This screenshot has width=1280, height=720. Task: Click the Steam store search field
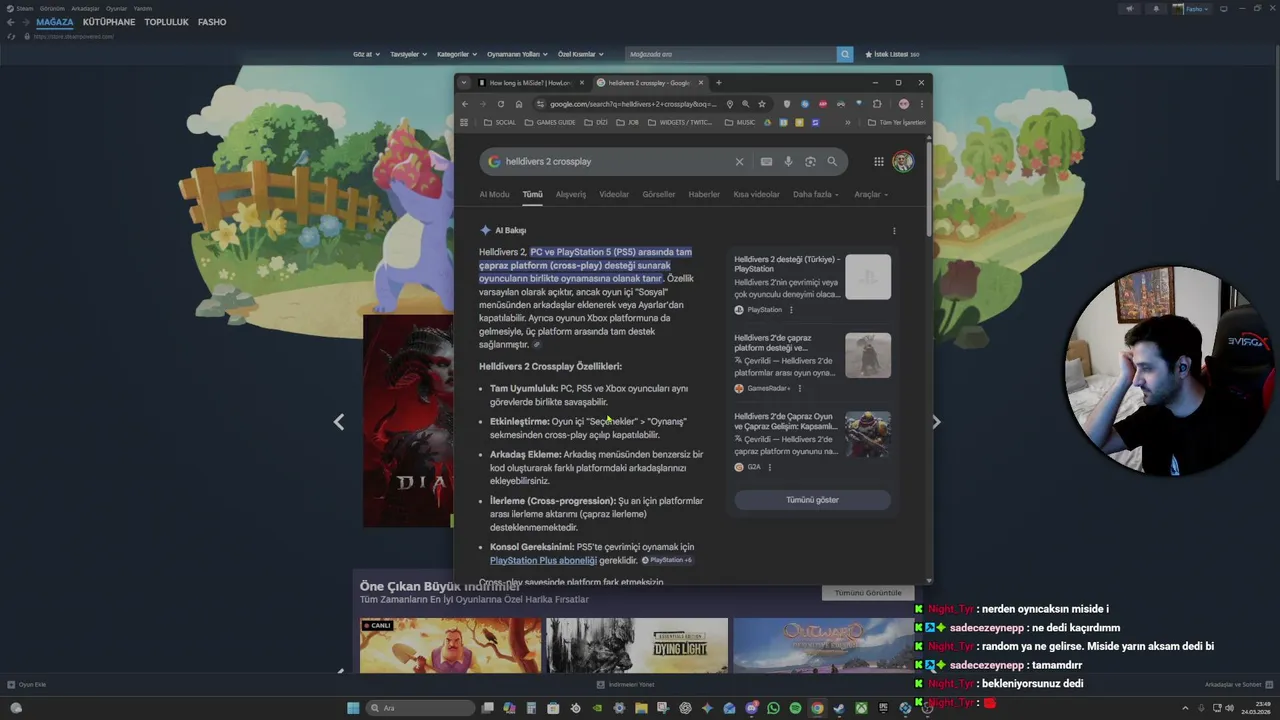pyautogui.click(x=730, y=54)
